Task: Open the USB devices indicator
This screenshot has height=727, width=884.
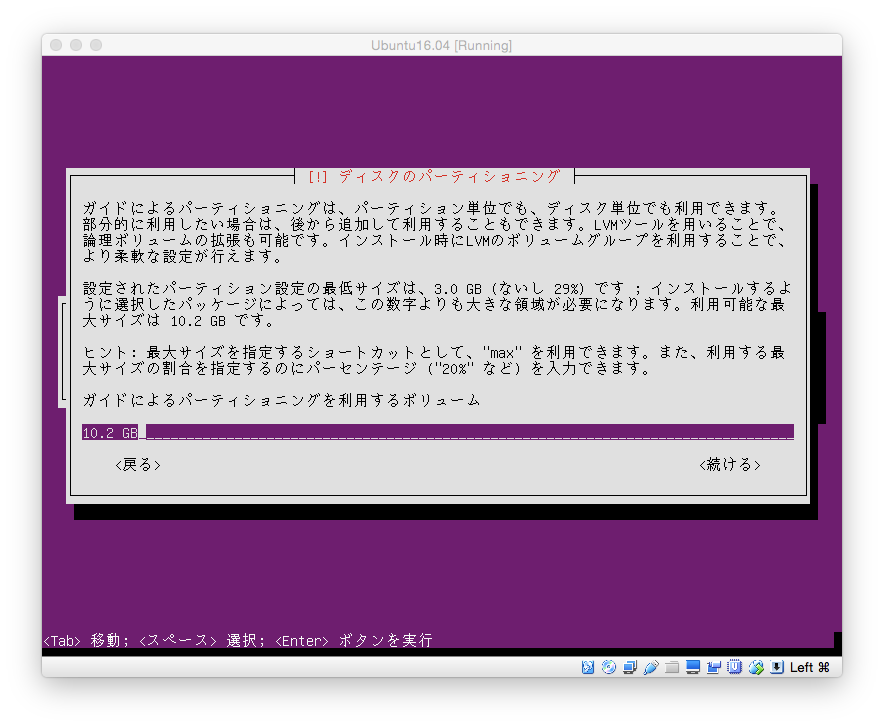Action: point(651,668)
